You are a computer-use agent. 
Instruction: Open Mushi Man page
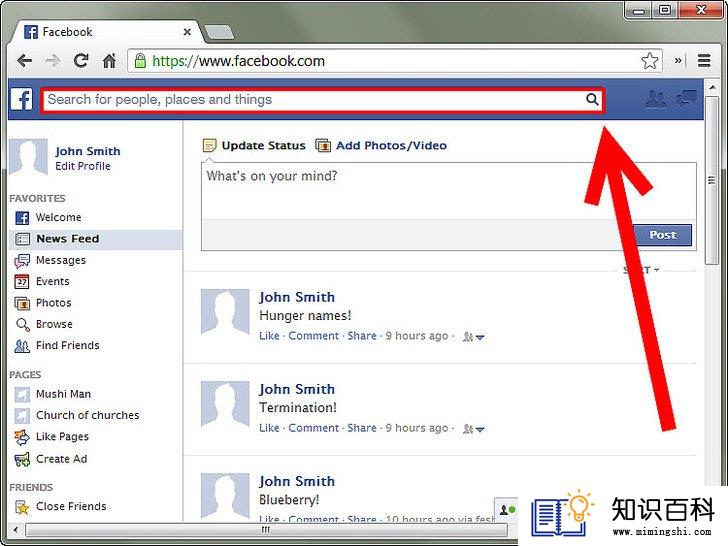[x=63, y=394]
